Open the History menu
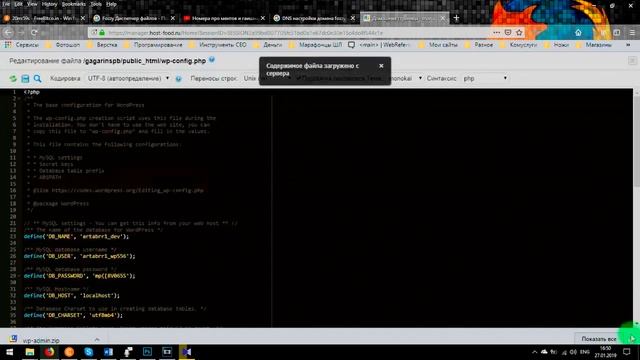The width and height of the screenshot is (640, 360). [x=49, y=4]
